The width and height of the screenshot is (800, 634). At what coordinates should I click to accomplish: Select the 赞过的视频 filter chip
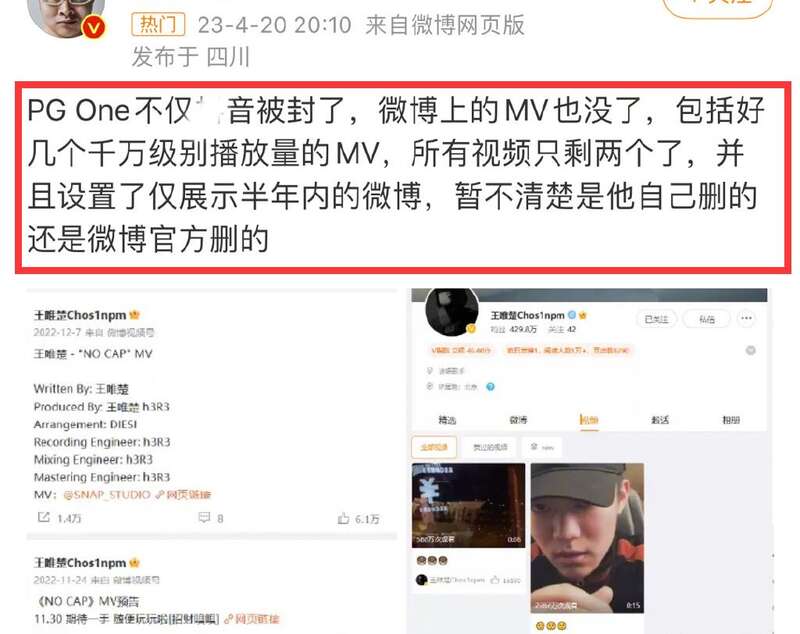[490, 447]
